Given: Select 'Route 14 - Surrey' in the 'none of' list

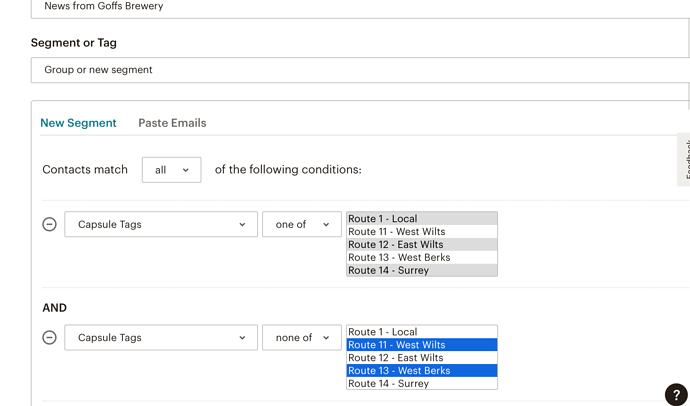Looking at the screenshot, I should (422, 384).
